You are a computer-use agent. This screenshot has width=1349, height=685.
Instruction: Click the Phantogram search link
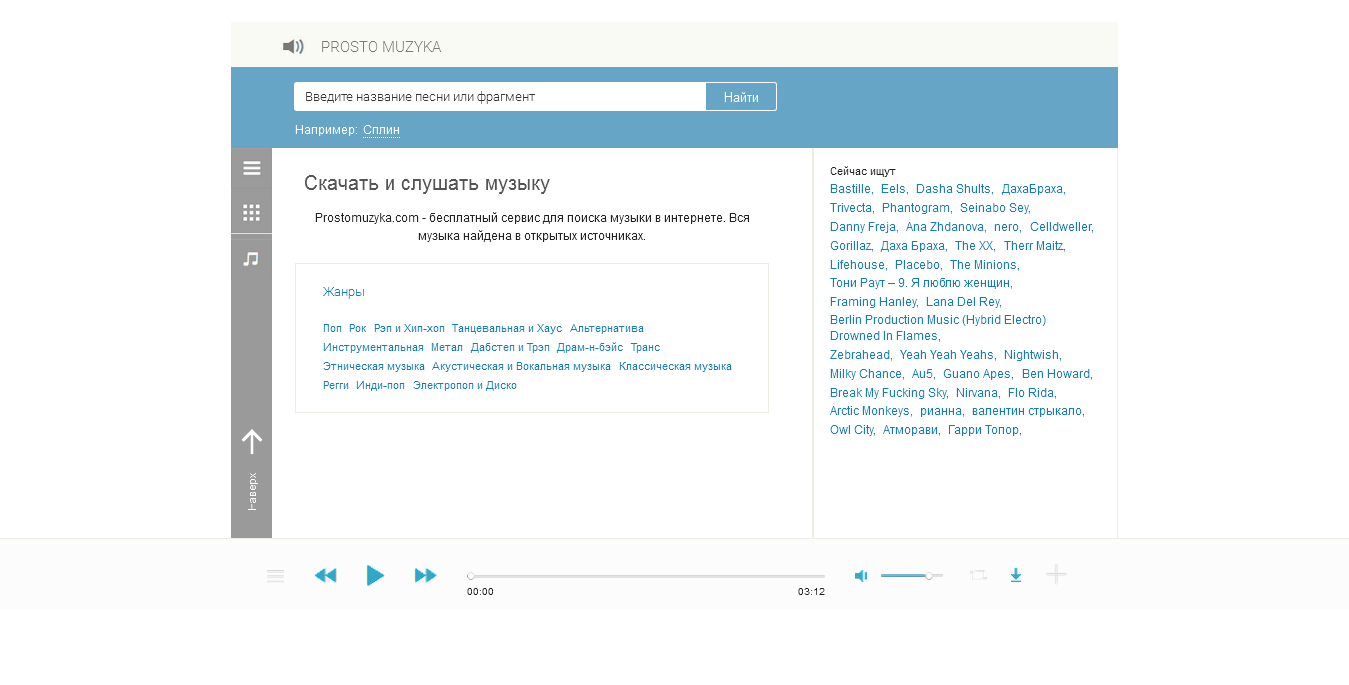(x=916, y=208)
